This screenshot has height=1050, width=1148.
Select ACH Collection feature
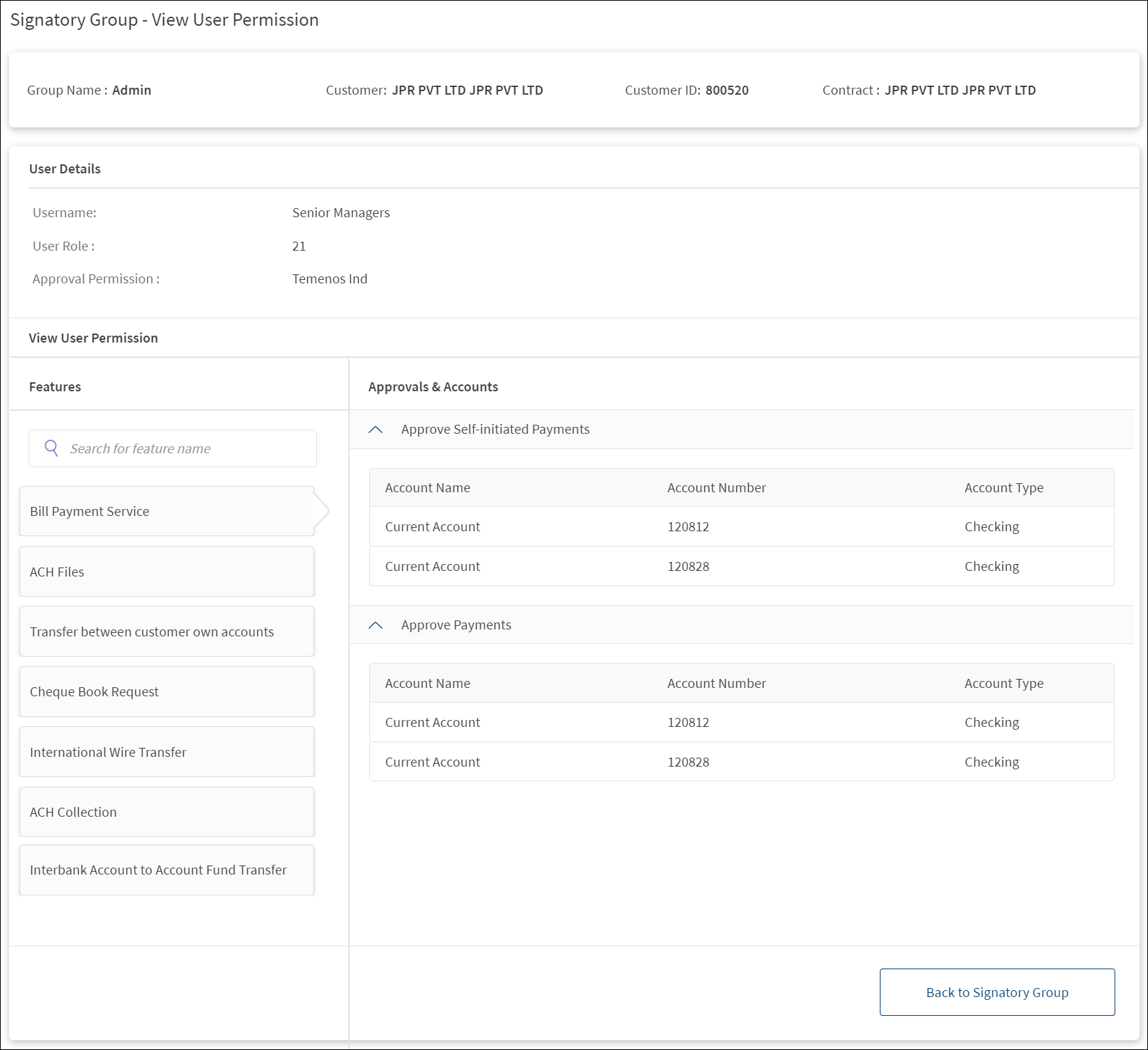point(166,812)
